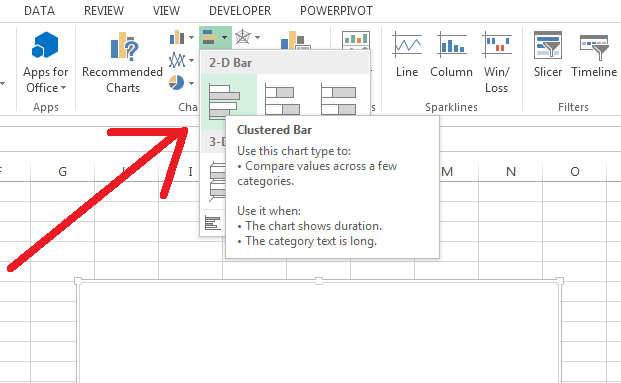Select column I header

[190, 171]
